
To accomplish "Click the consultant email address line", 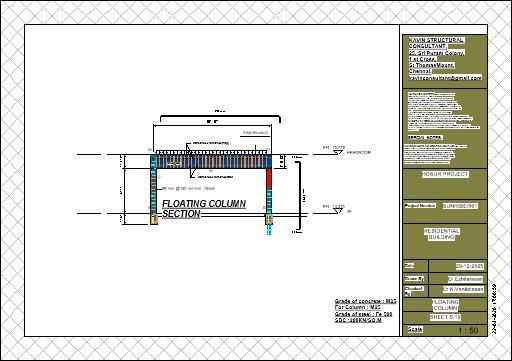I will point(445,78).
